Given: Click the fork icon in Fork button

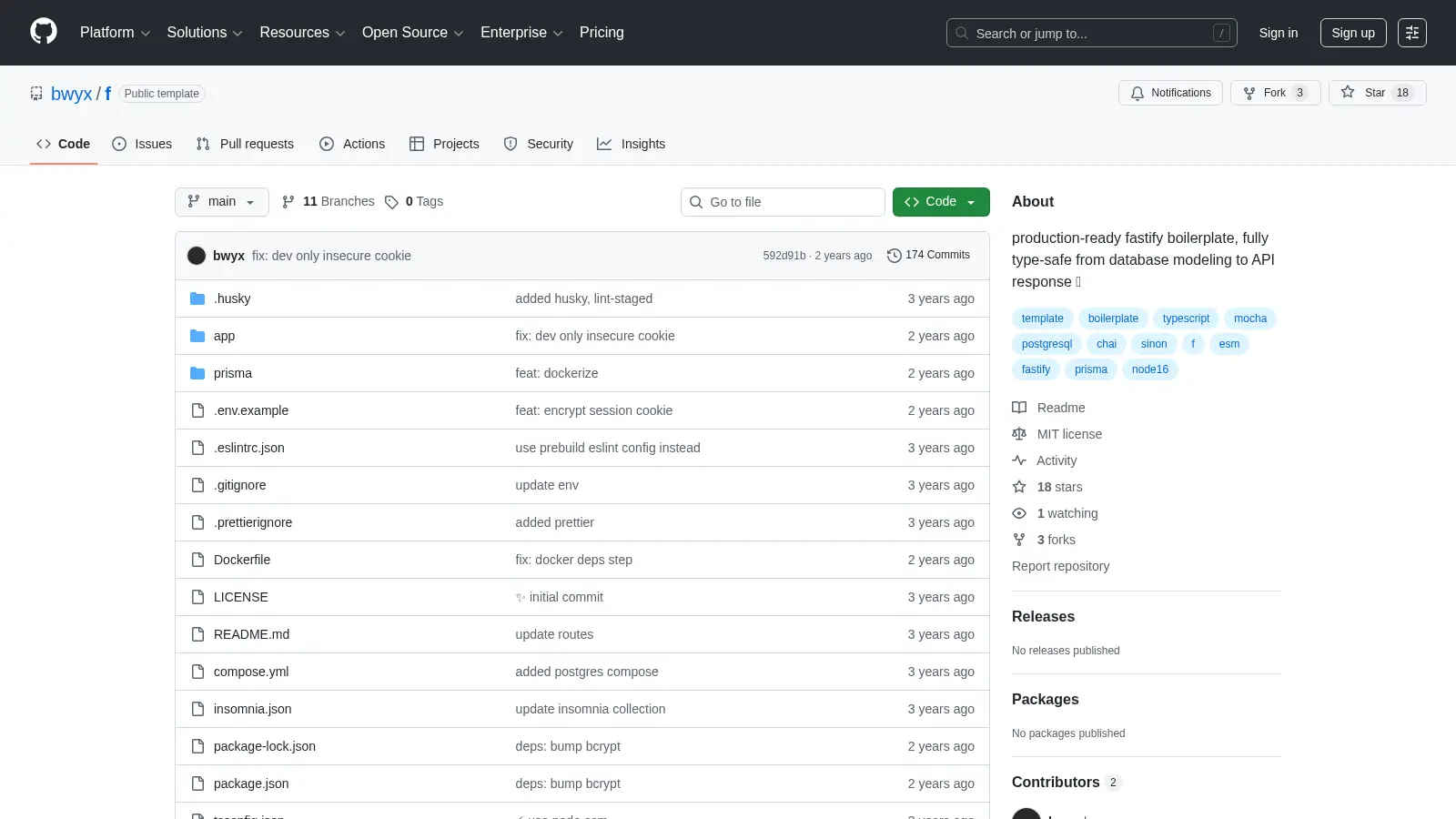Looking at the screenshot, I should coord(1249,93).
